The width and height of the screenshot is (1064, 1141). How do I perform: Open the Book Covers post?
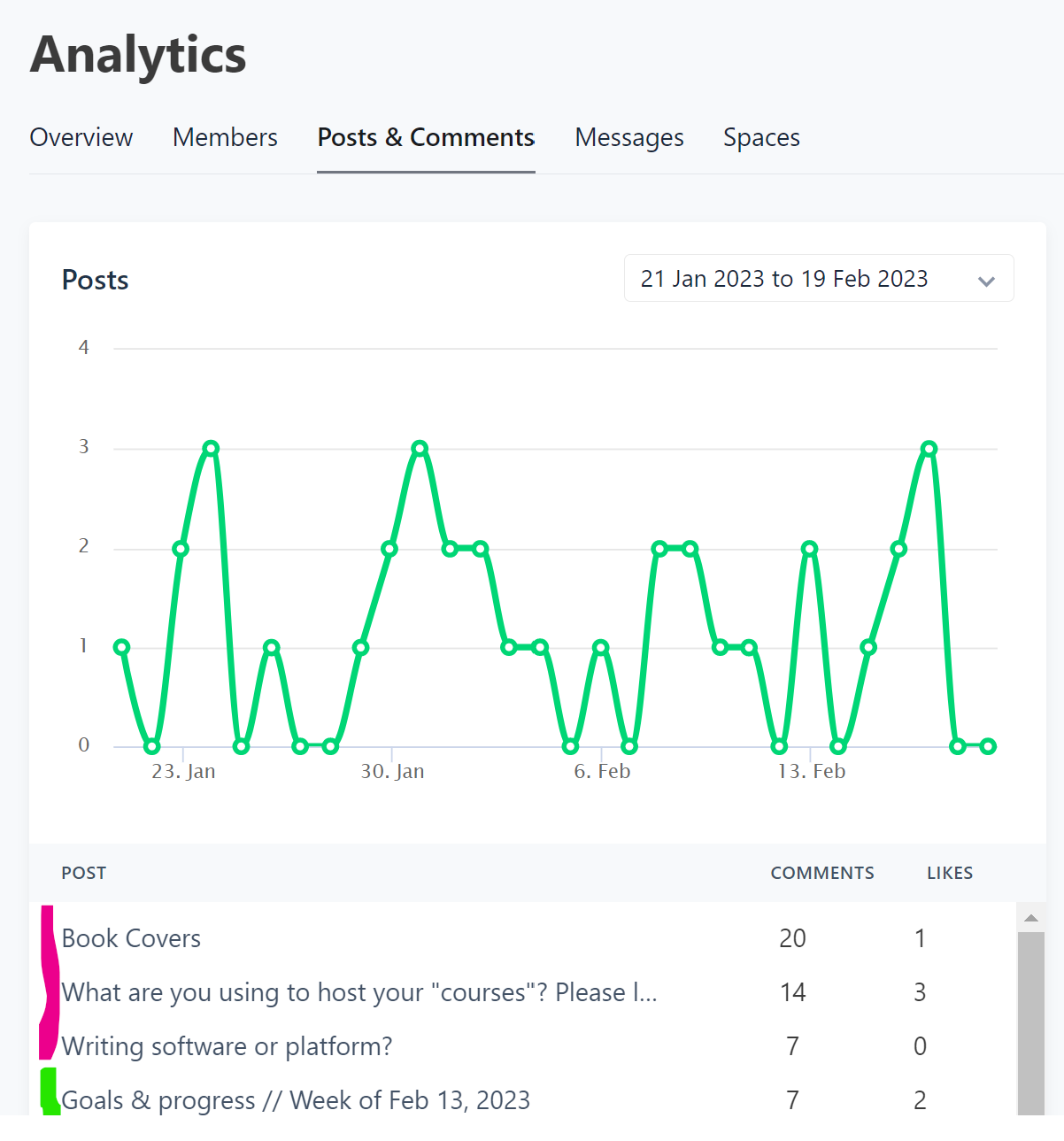tap(131, 938)
